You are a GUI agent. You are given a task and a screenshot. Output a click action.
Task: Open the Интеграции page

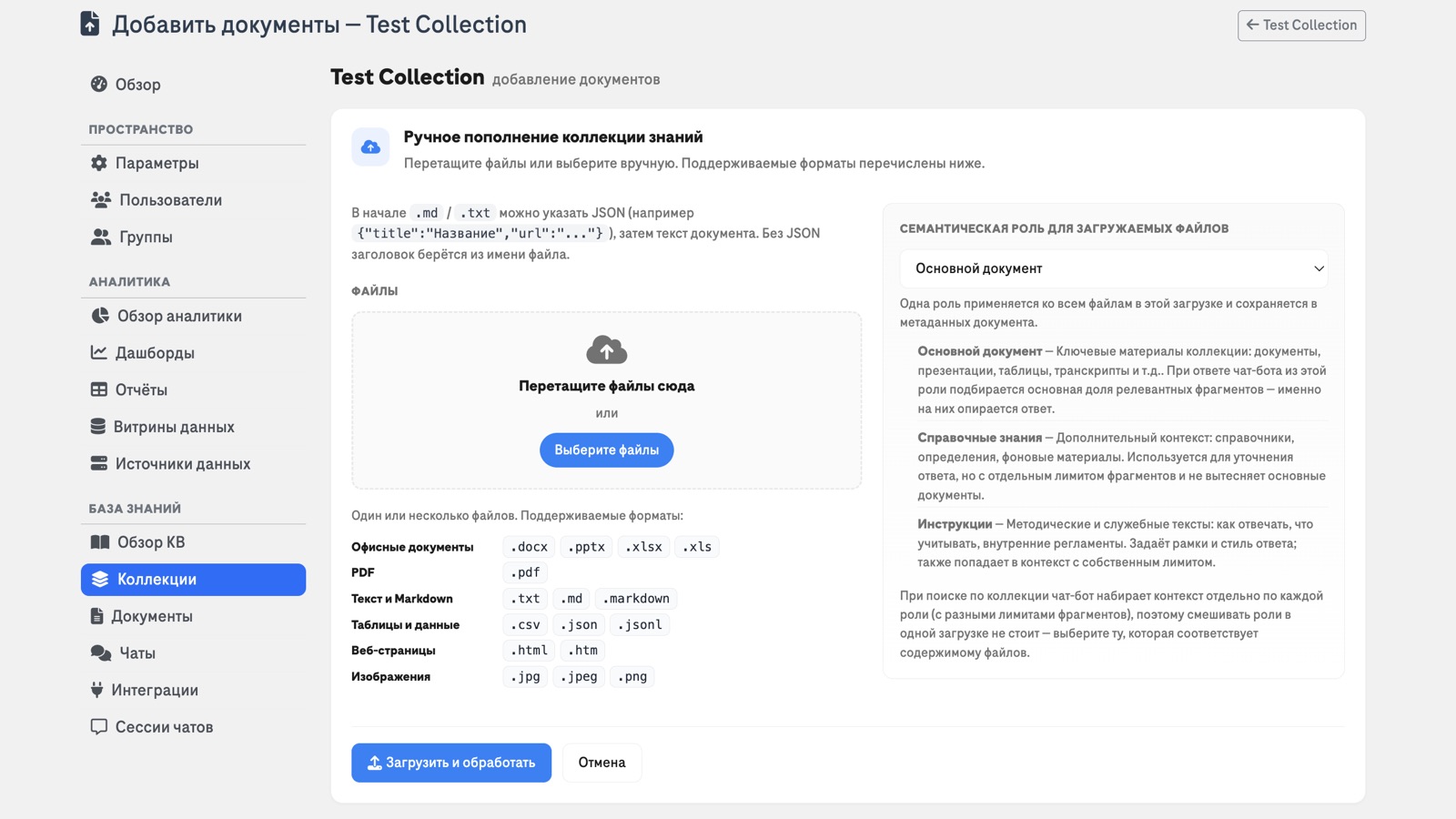(193, 690)
